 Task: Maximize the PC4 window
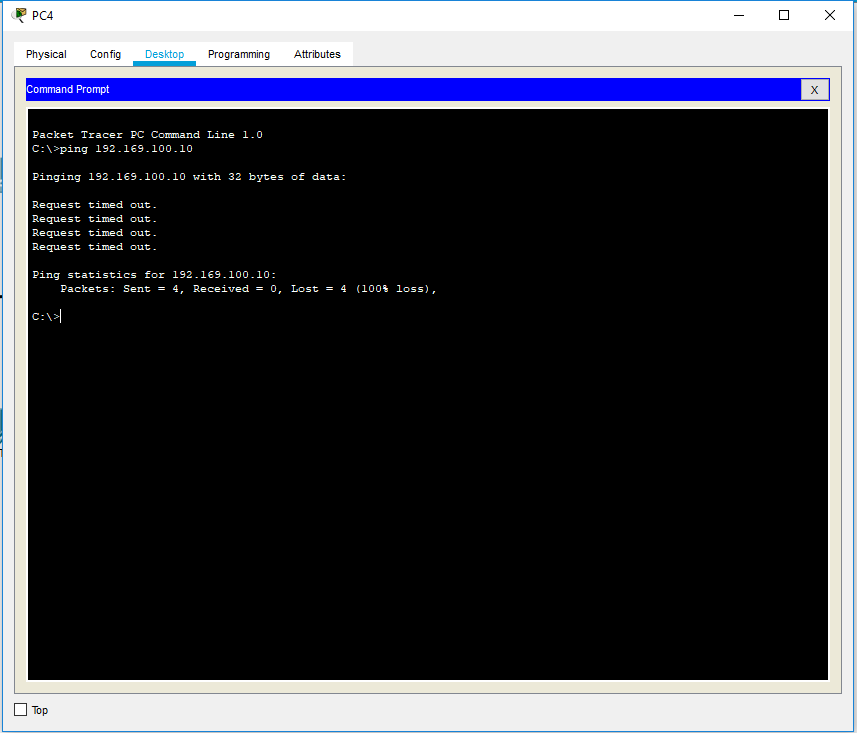click(784, 15)
